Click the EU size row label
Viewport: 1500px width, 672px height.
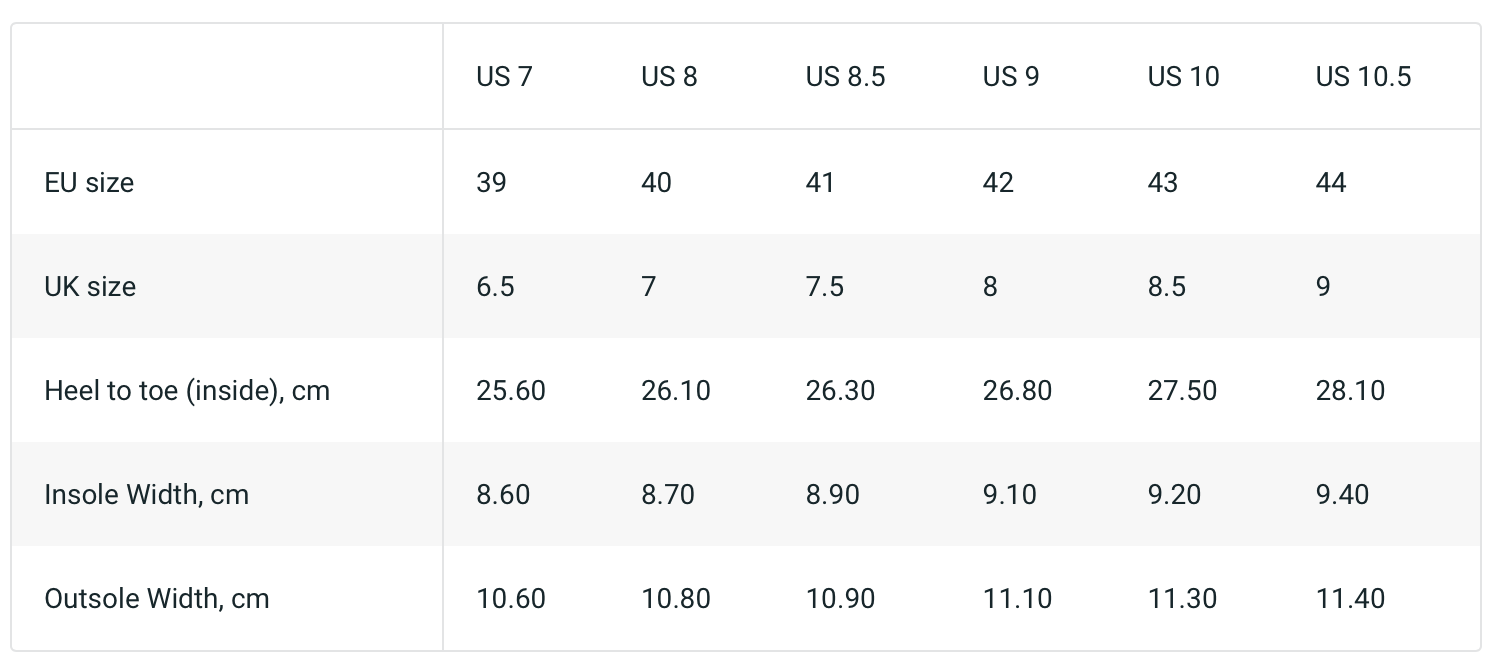[x=89, y=182]
